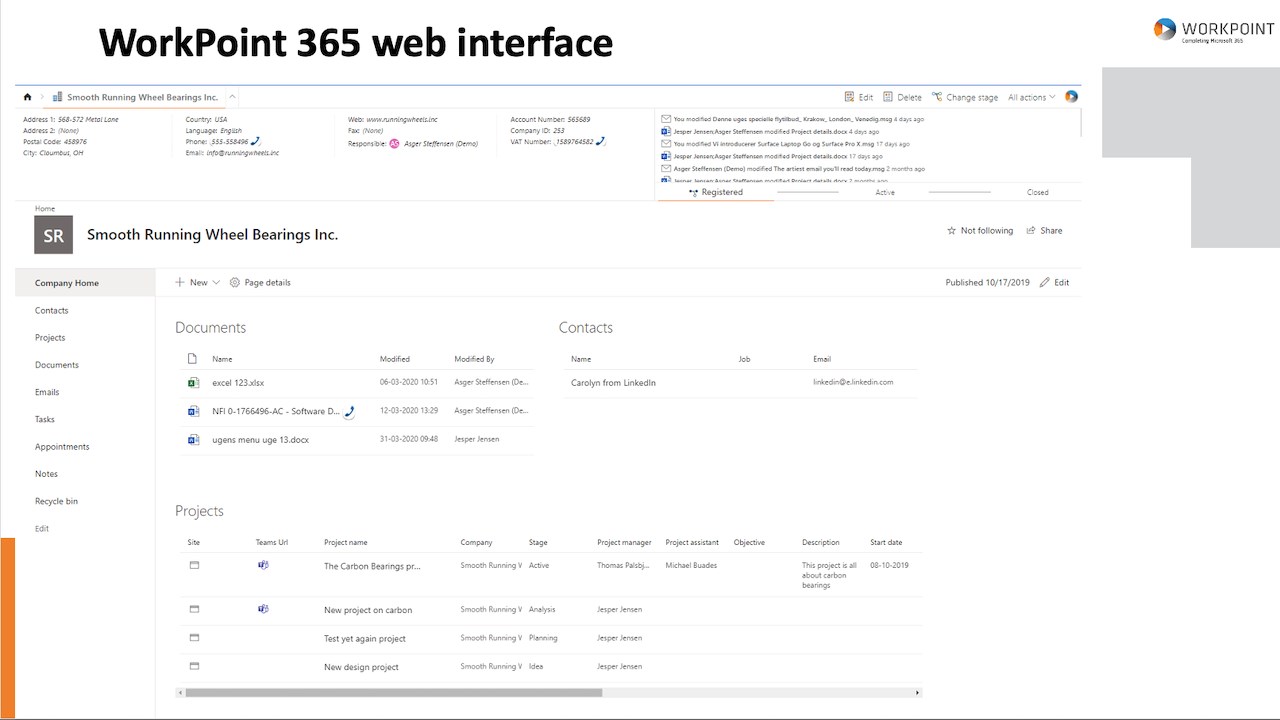This screenshot has height=720, width=1280.
Task: Click the Change stage icon
Action: click(x=937, y=97)
